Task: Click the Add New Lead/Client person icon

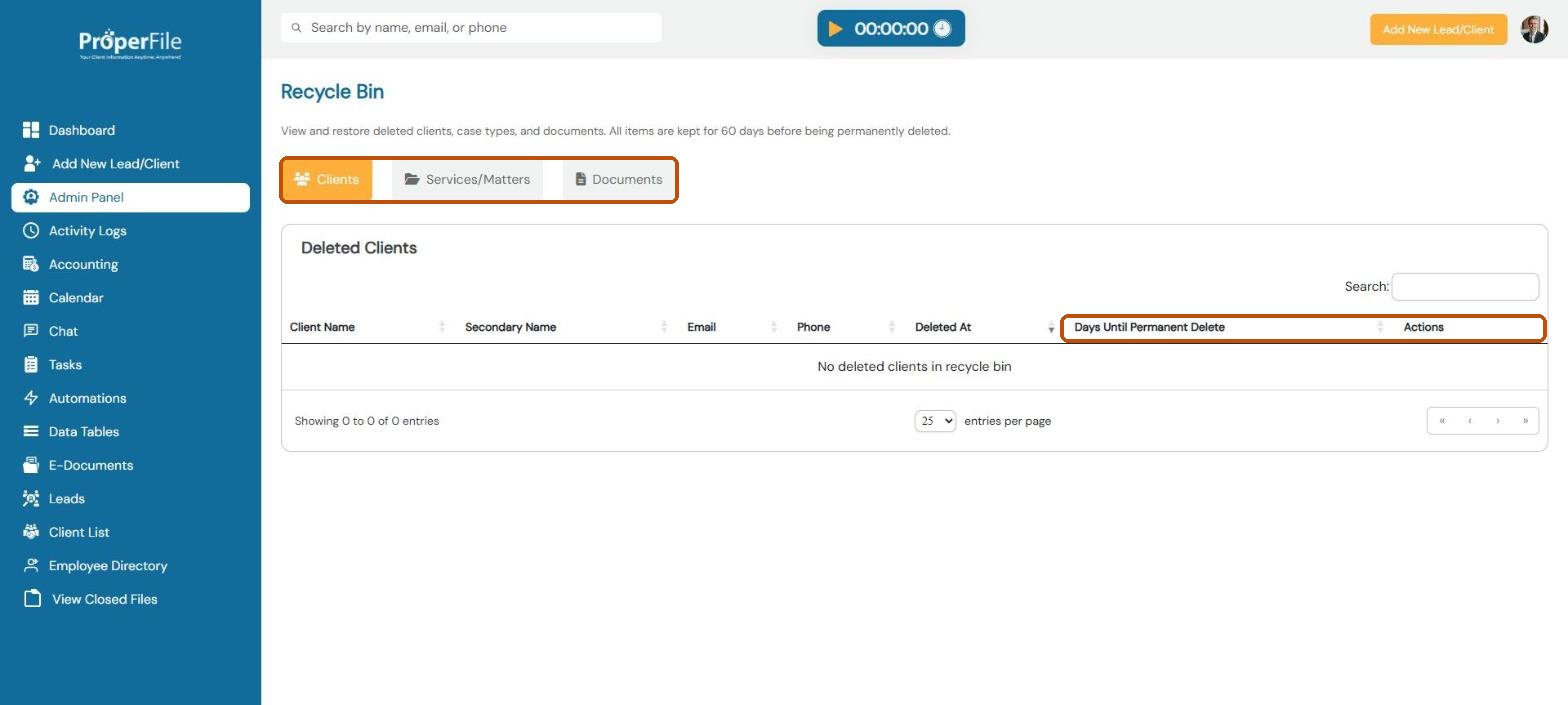Action: pos(32,164)
